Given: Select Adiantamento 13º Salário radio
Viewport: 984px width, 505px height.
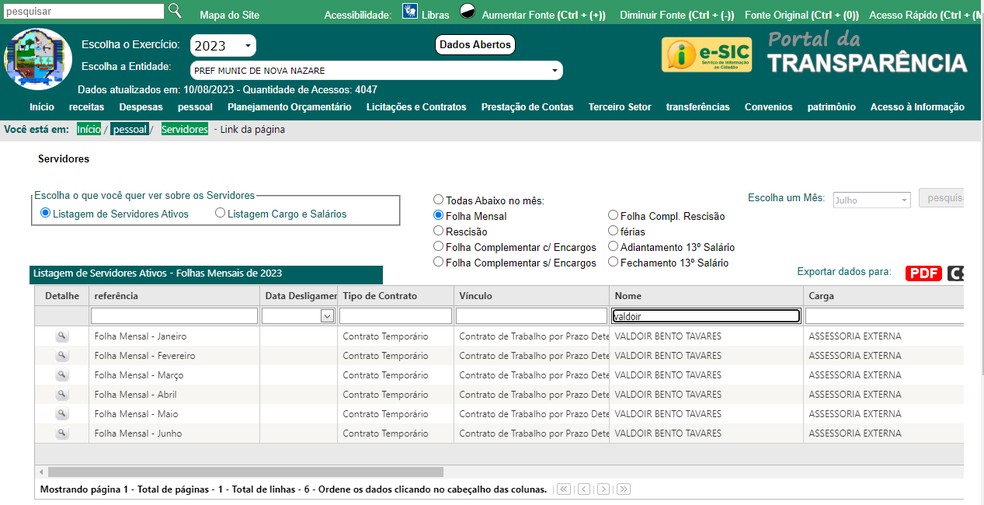Looking at the screenshot, I should tap(613, 247).
